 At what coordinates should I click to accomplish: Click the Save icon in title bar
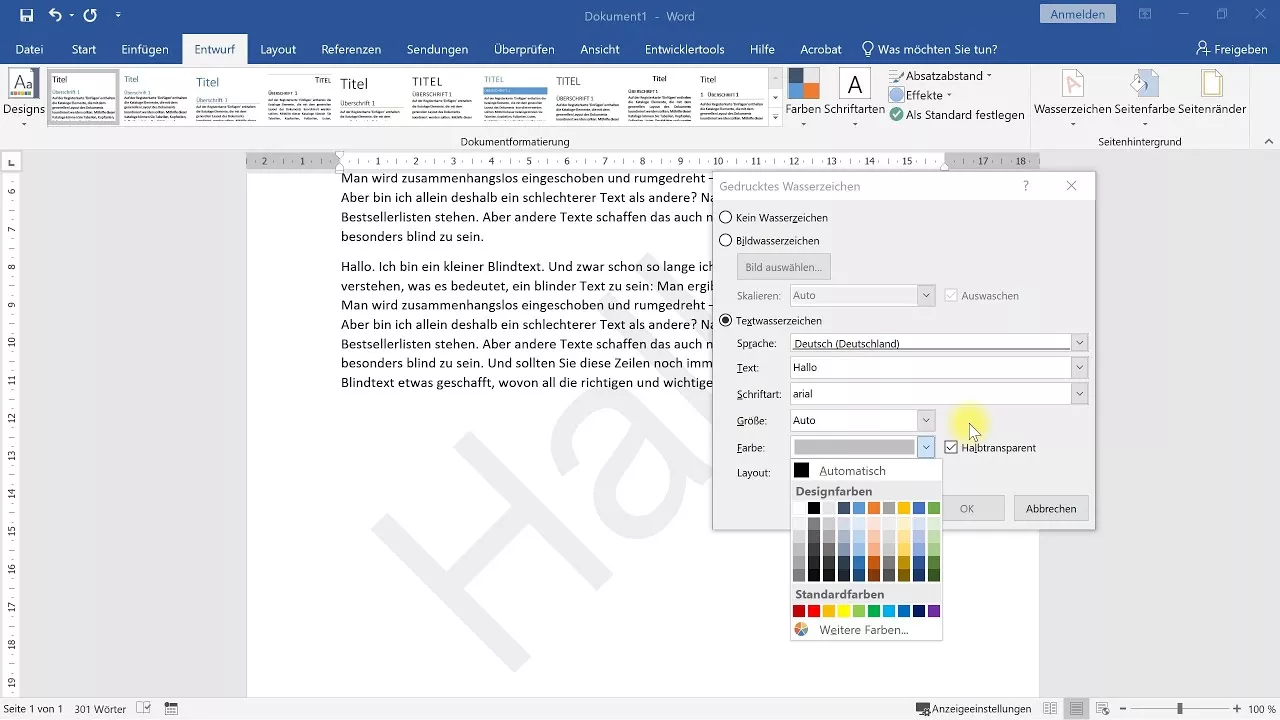pos(26,15)
